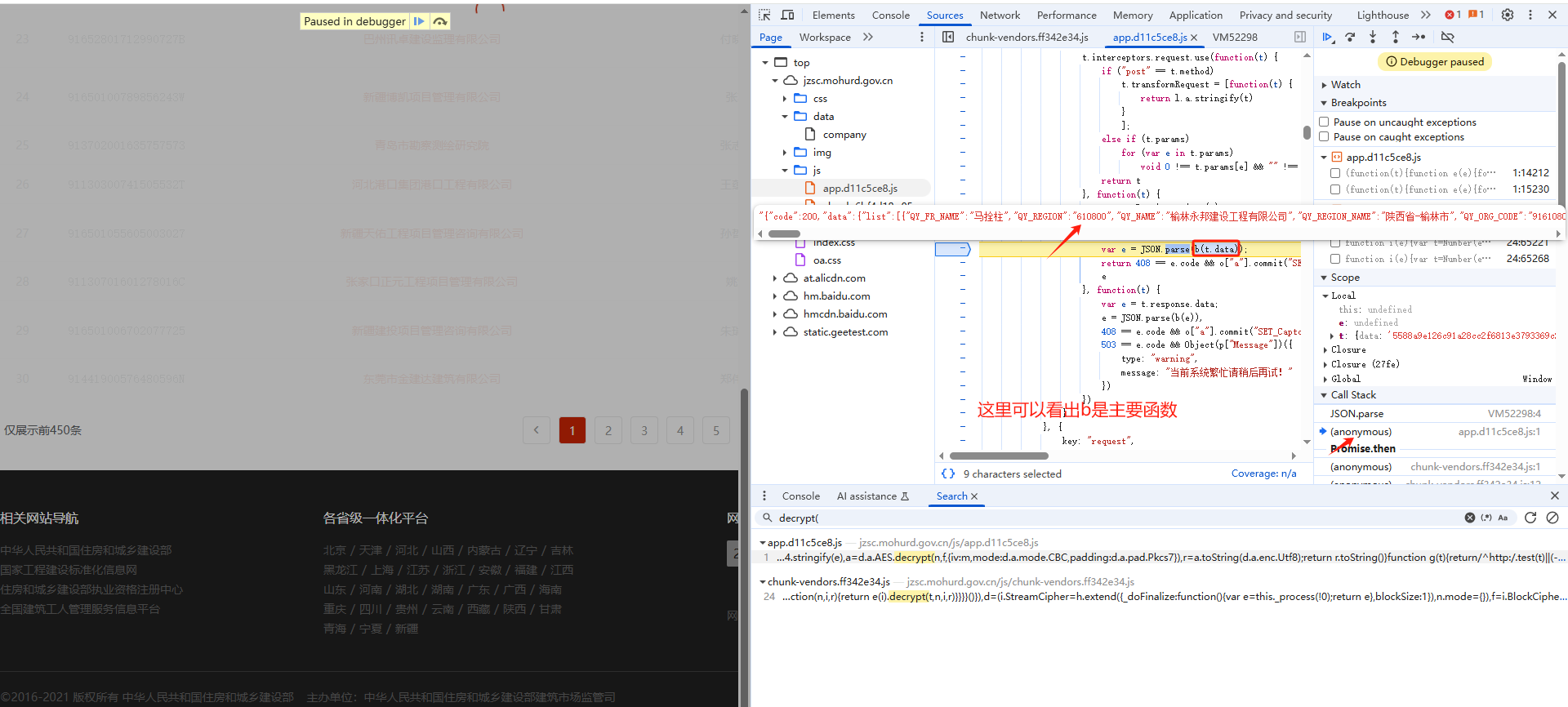Step into next function call
This screenshot has width=1568, height=707.
(1373, 37)
